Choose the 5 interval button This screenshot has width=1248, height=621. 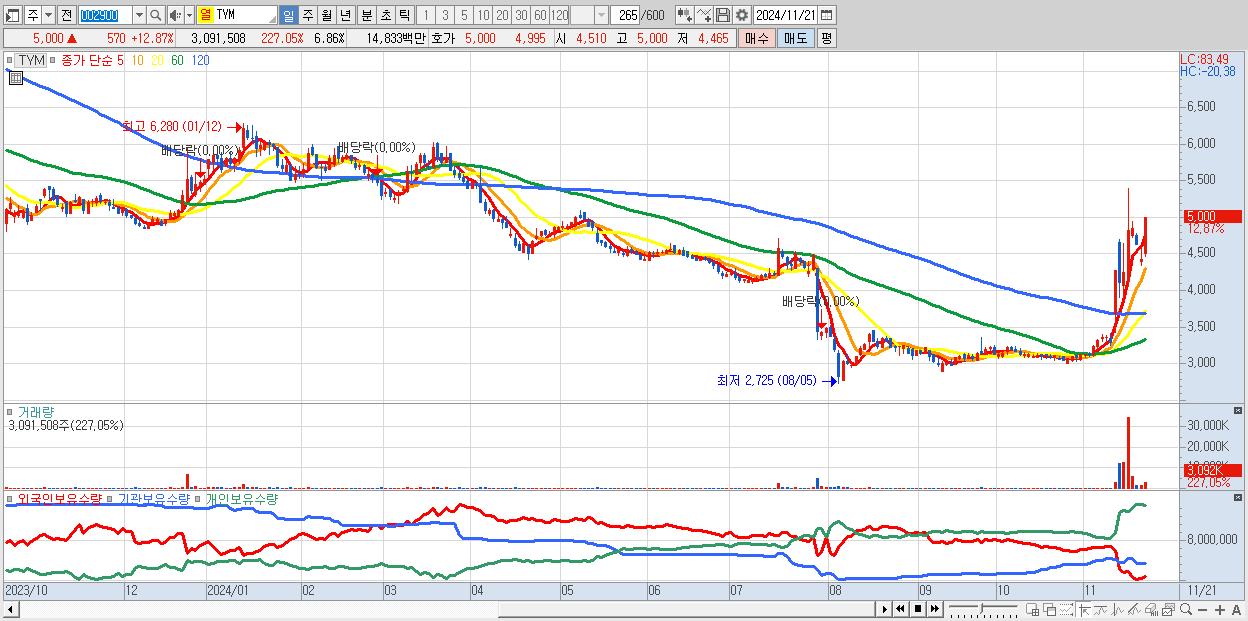[x=464, y=15]
